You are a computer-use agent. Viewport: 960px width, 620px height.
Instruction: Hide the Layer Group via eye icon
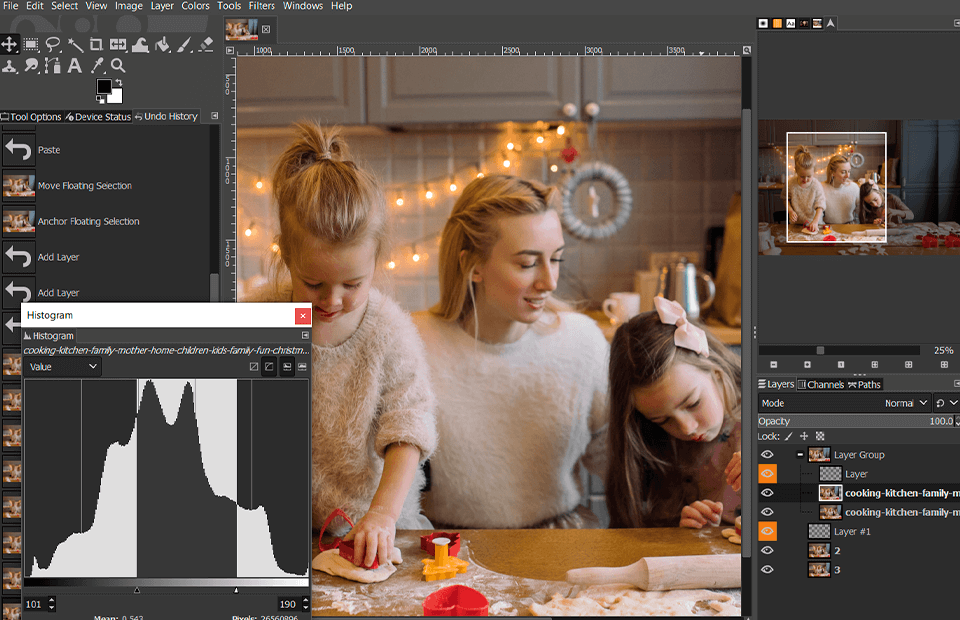(767, 455)
